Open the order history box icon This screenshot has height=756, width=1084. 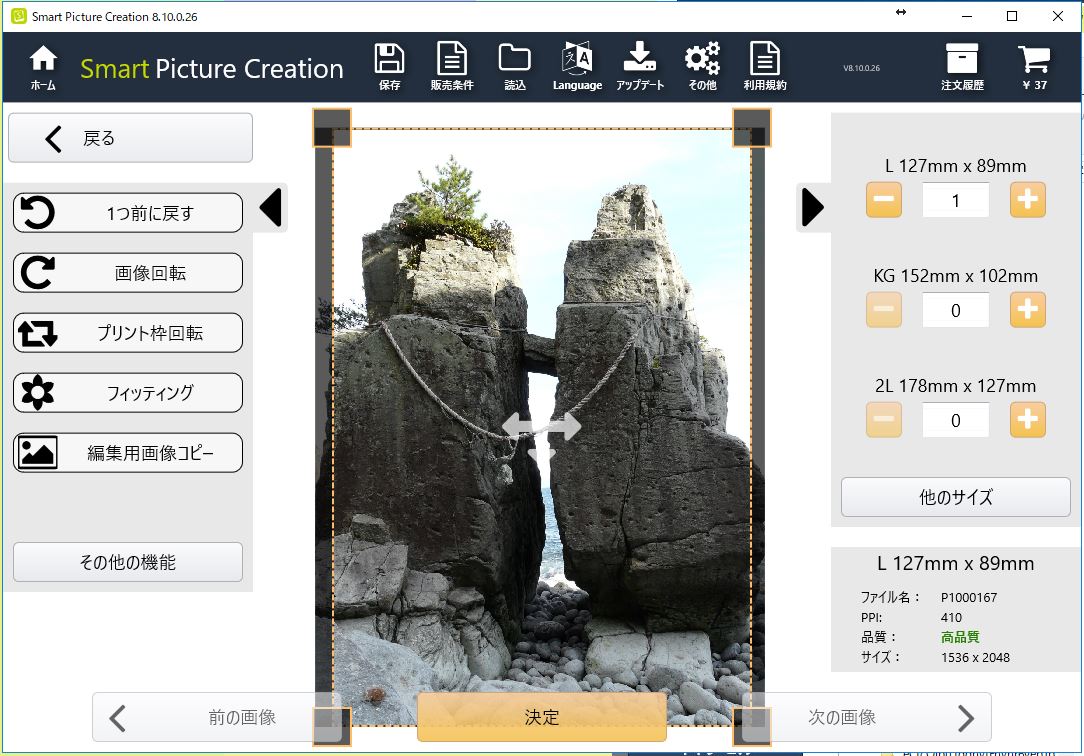[x=962, y=67]
